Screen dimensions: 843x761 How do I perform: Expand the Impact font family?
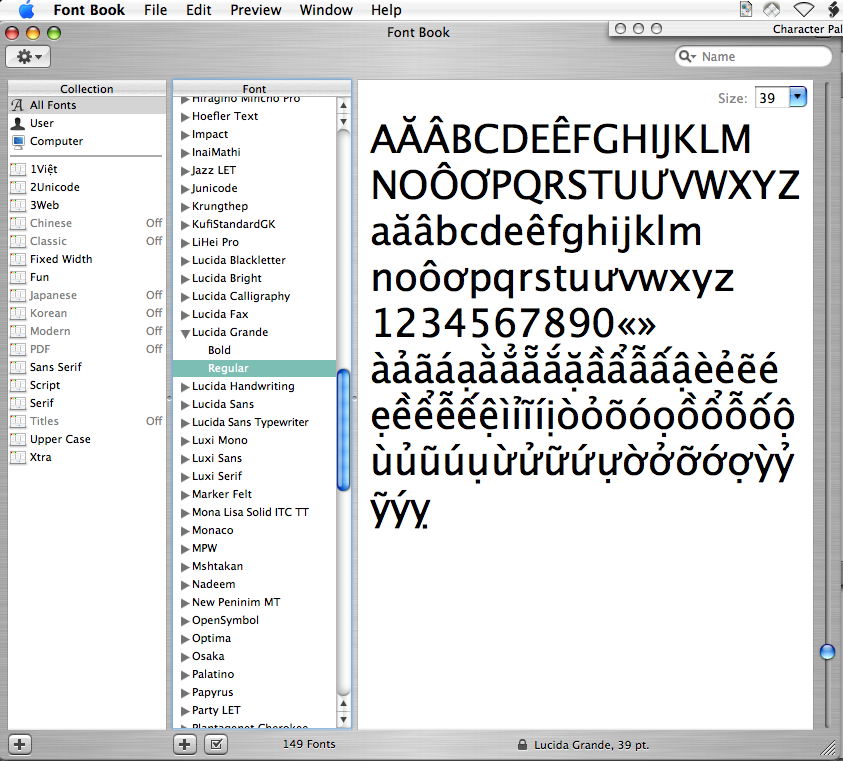point(185,135)
